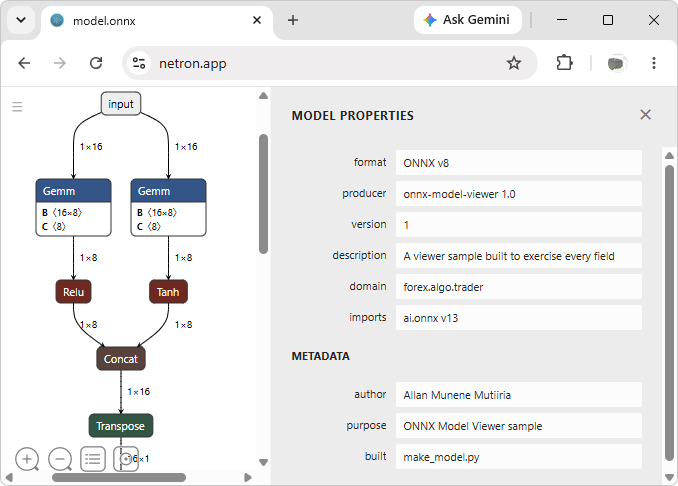Open the Extensions puzzle icon

coord(564,63)
